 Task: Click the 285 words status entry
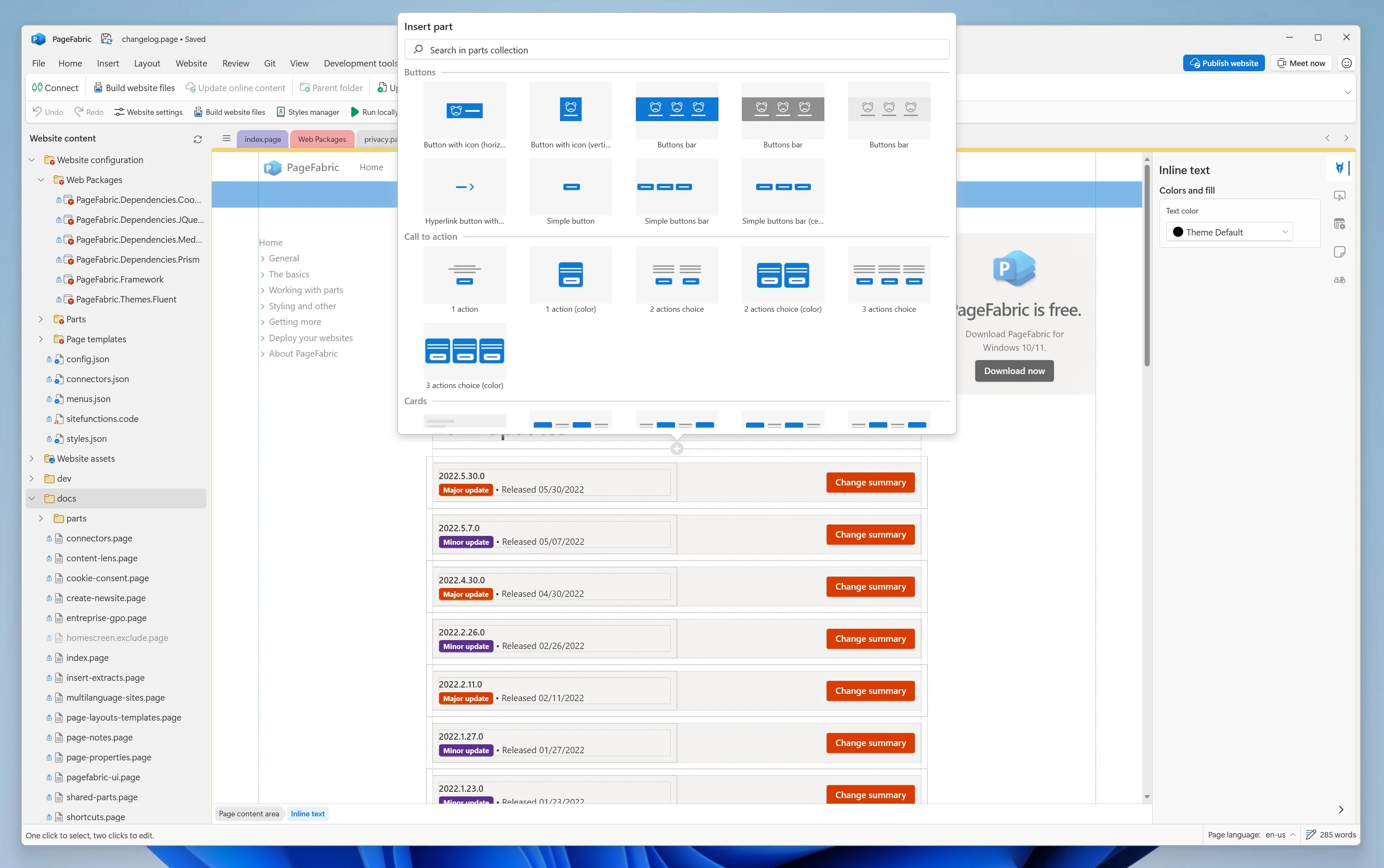(x=1331, y=835)
